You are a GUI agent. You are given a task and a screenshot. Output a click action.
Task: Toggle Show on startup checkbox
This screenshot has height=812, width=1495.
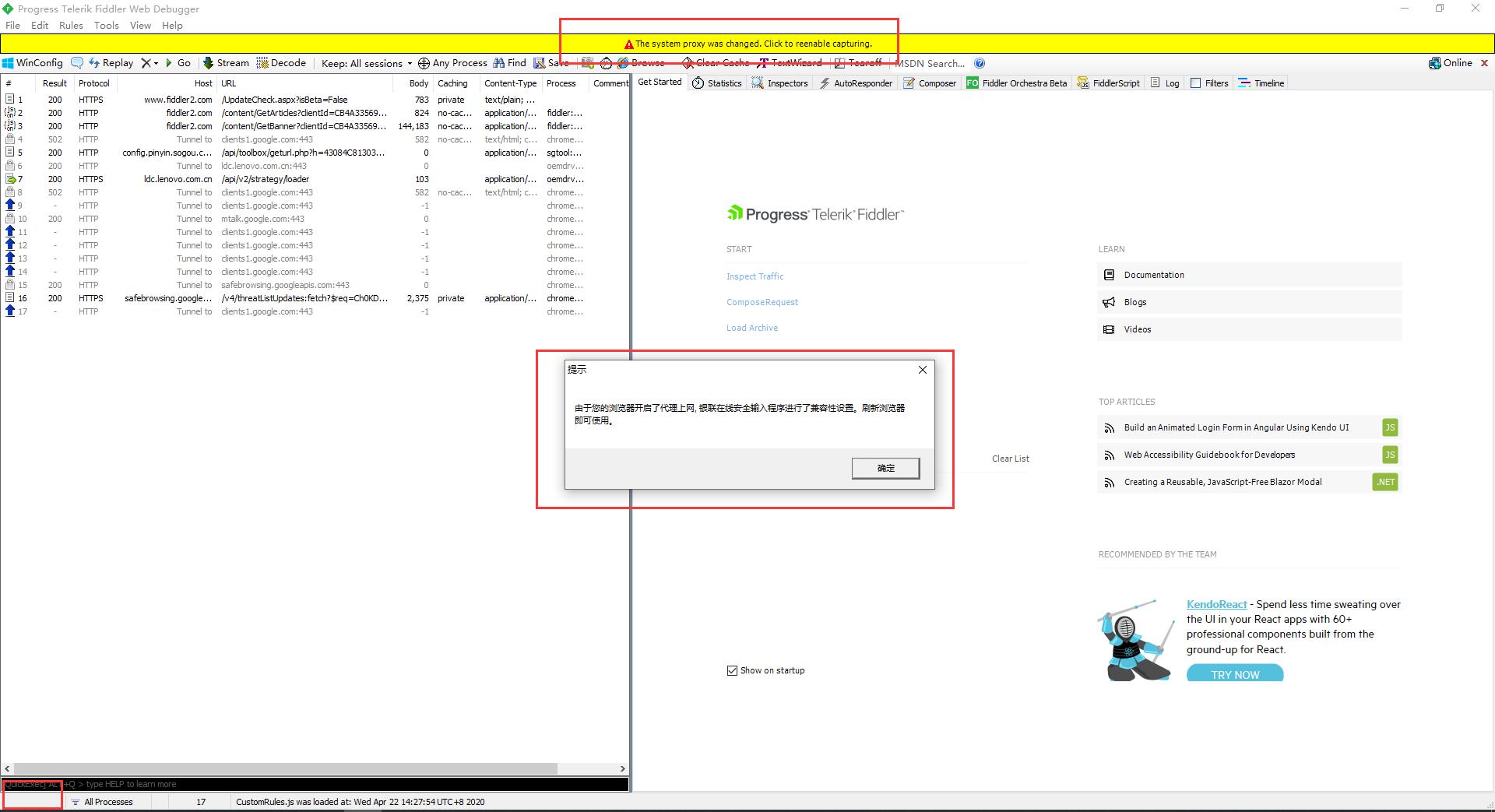(x=732, y=670)
